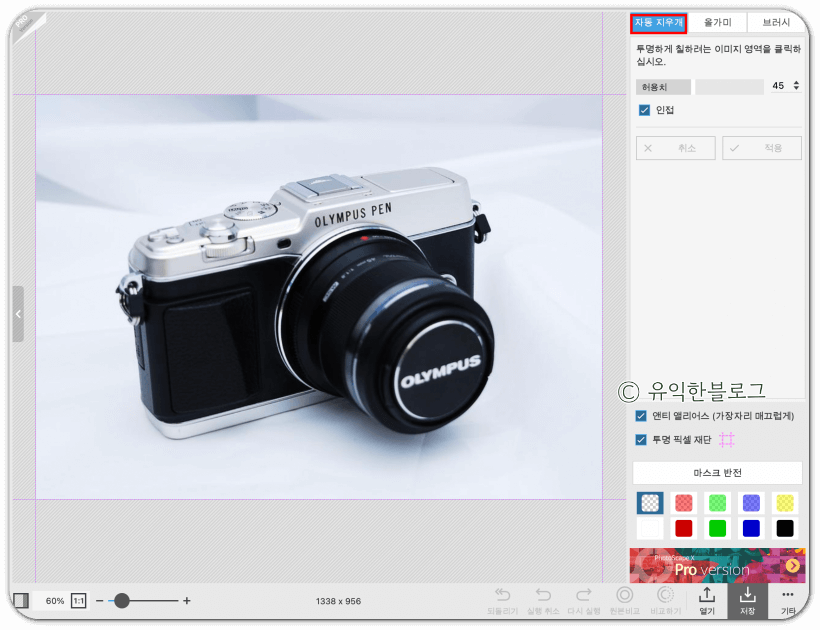This screenshot has width=820, height=630.
Task: Click the zoom slider handle
Action: [121, 601]
